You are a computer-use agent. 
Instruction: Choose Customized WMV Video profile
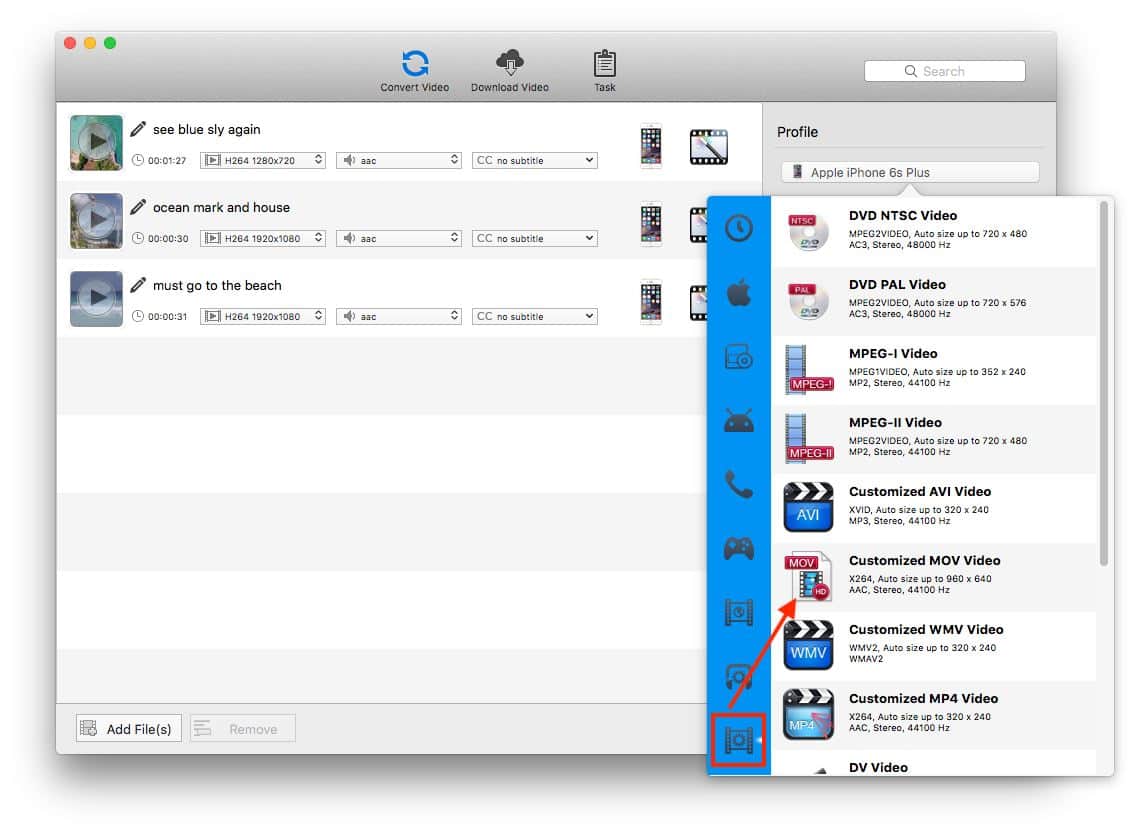tap(934, 646)
